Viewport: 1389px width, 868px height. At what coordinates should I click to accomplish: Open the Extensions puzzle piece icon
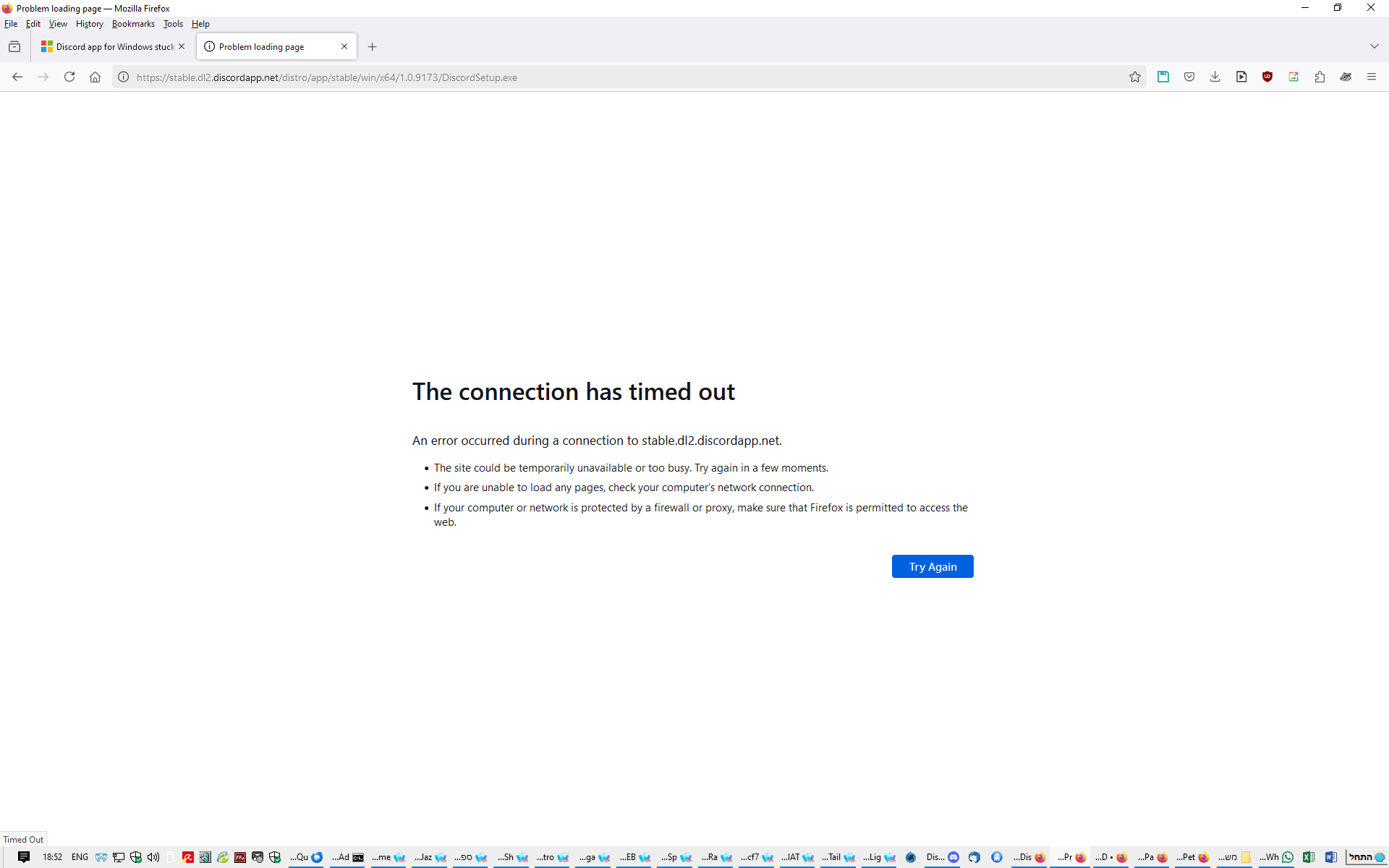click(1319, 77)
